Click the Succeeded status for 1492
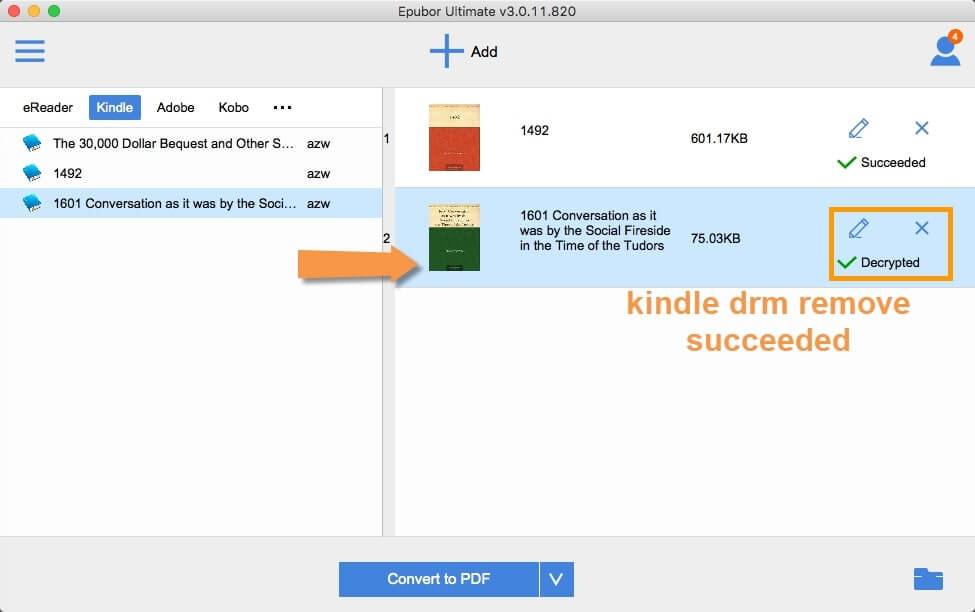The image size is (975, 612). pos(881,162)
